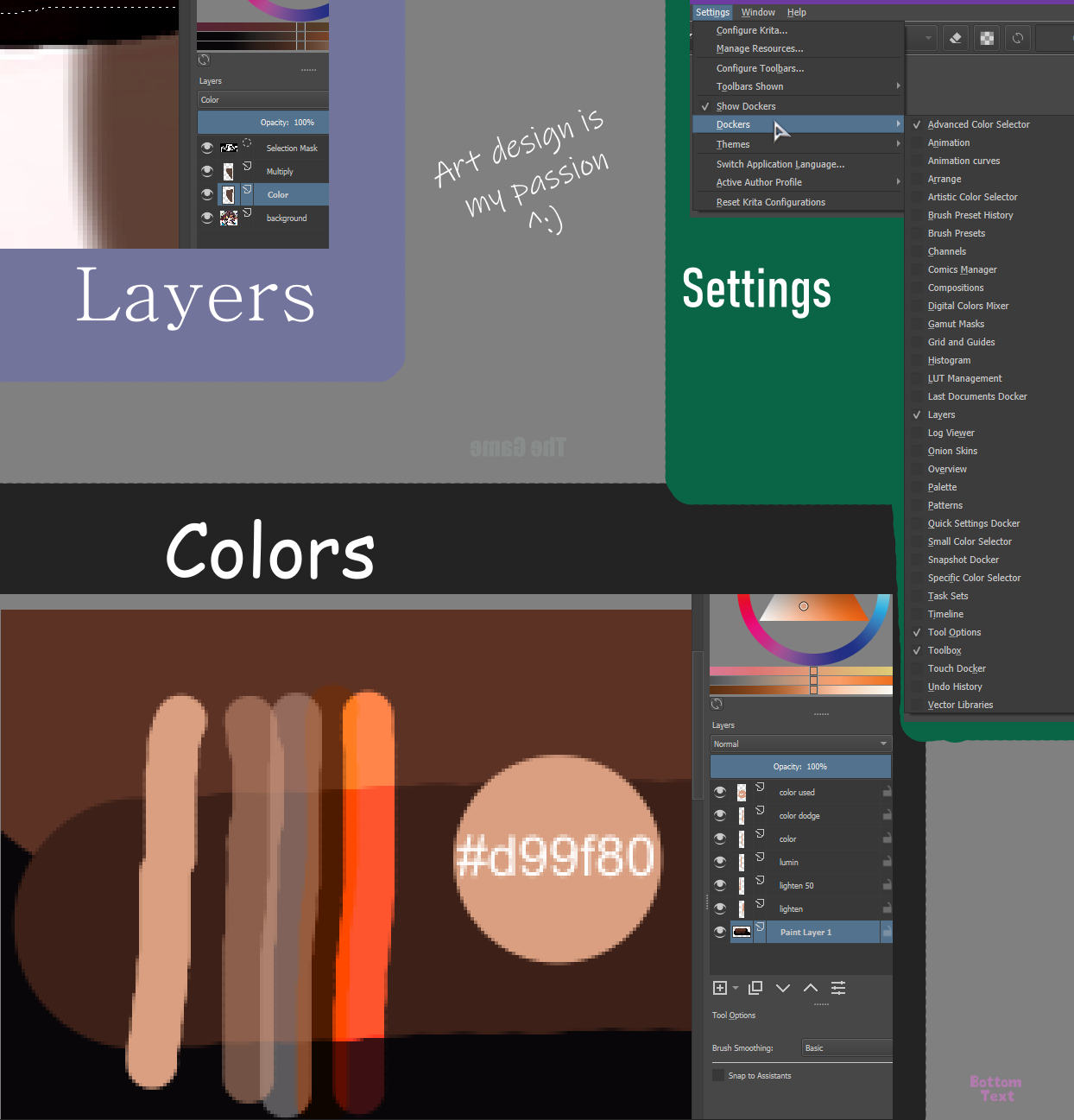
Task: Expand the Active Author Profile submenu
Action: tap(799, 182)
